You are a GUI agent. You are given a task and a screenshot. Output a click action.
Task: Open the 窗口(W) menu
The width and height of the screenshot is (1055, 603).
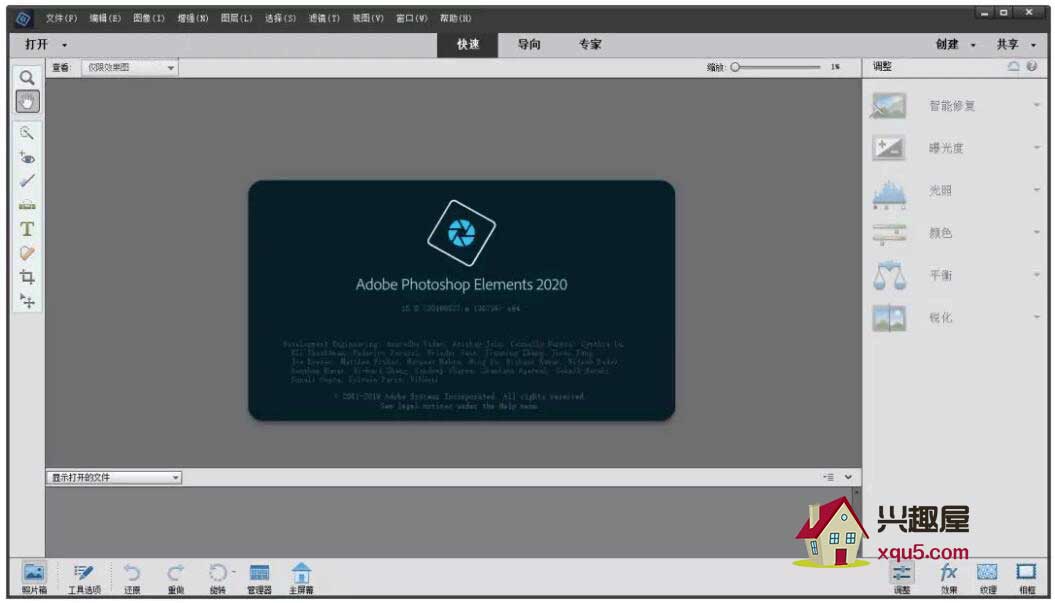tap(411, 18)
